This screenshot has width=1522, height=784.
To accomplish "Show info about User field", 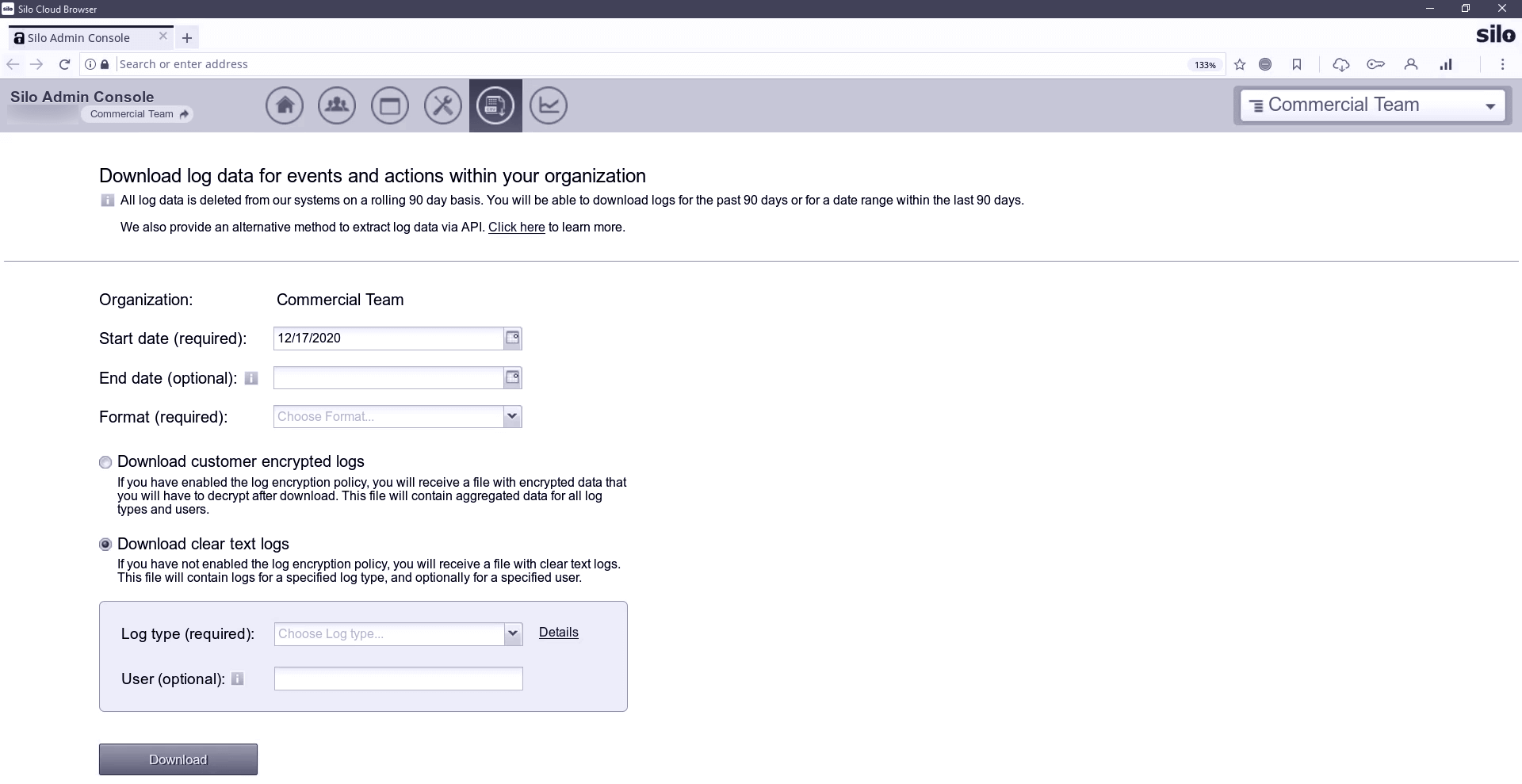I will 237,679.
